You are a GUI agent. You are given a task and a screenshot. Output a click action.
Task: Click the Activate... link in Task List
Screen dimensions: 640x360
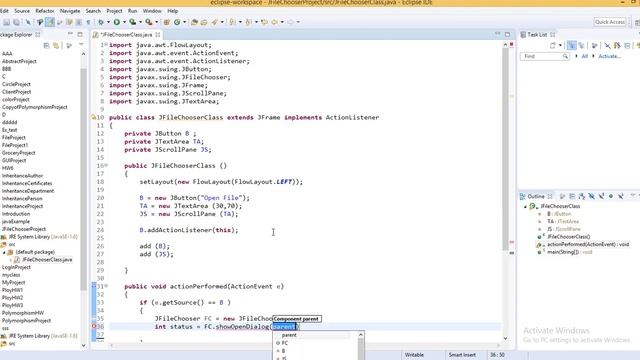pyautogui.click(x=609, y=56)
